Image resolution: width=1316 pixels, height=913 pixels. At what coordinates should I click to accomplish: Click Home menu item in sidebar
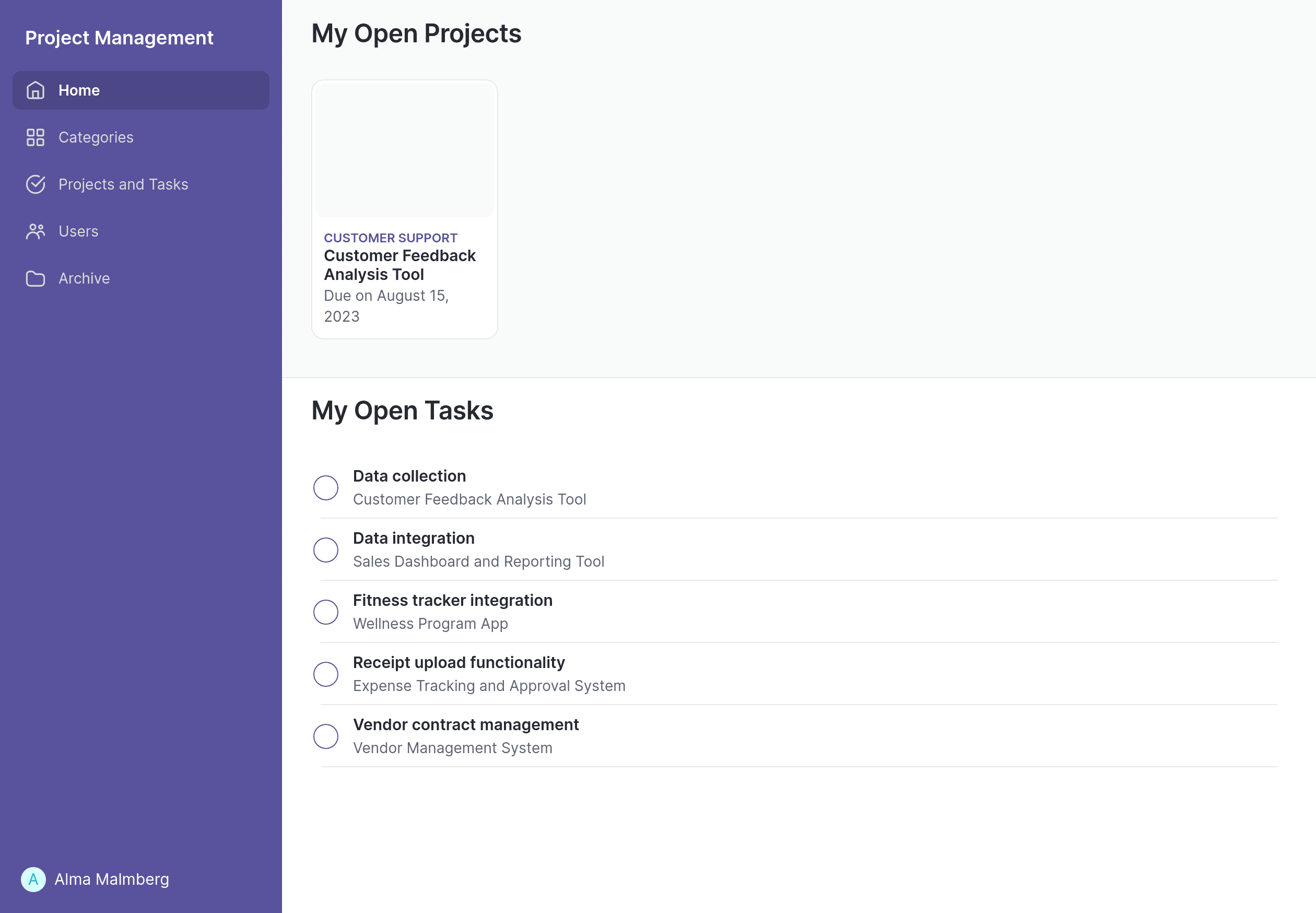(x=140, y=90)
